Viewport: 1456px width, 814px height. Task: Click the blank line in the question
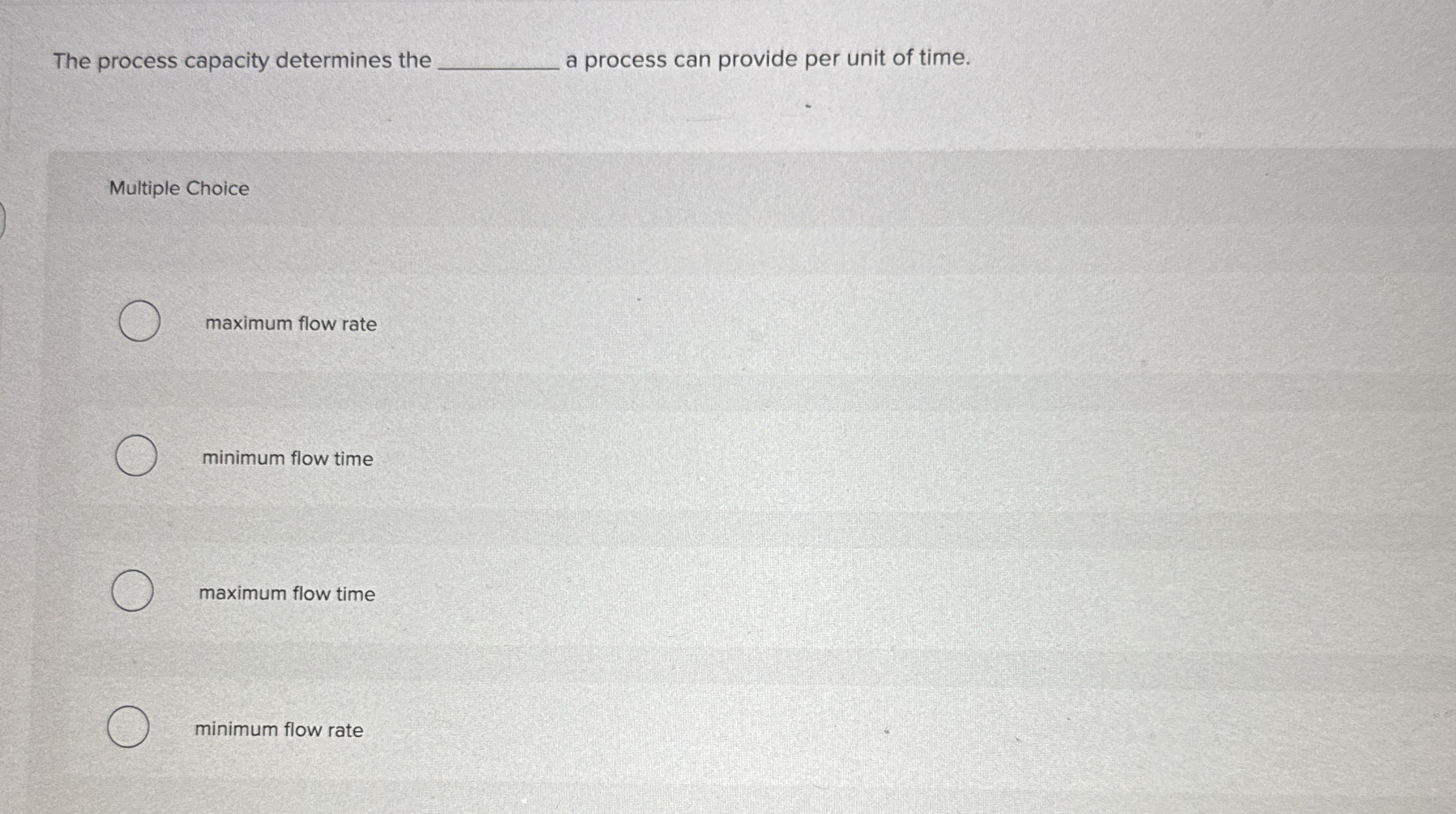point(498,65)
